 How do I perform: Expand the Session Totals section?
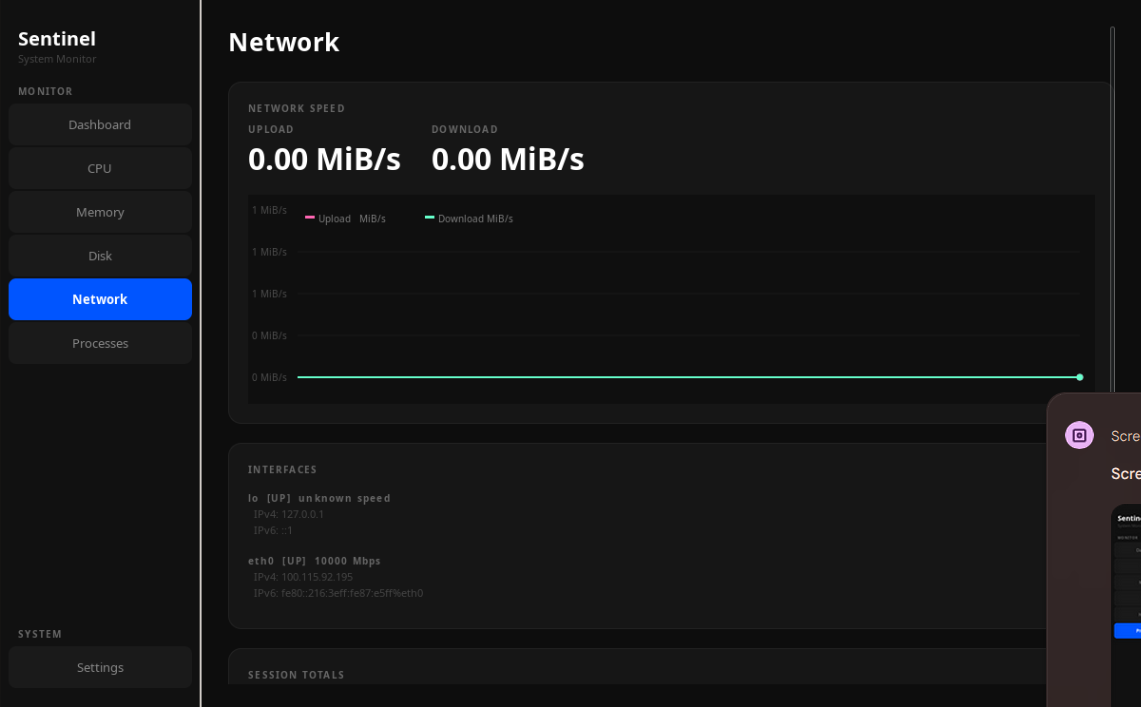[296, 674]
